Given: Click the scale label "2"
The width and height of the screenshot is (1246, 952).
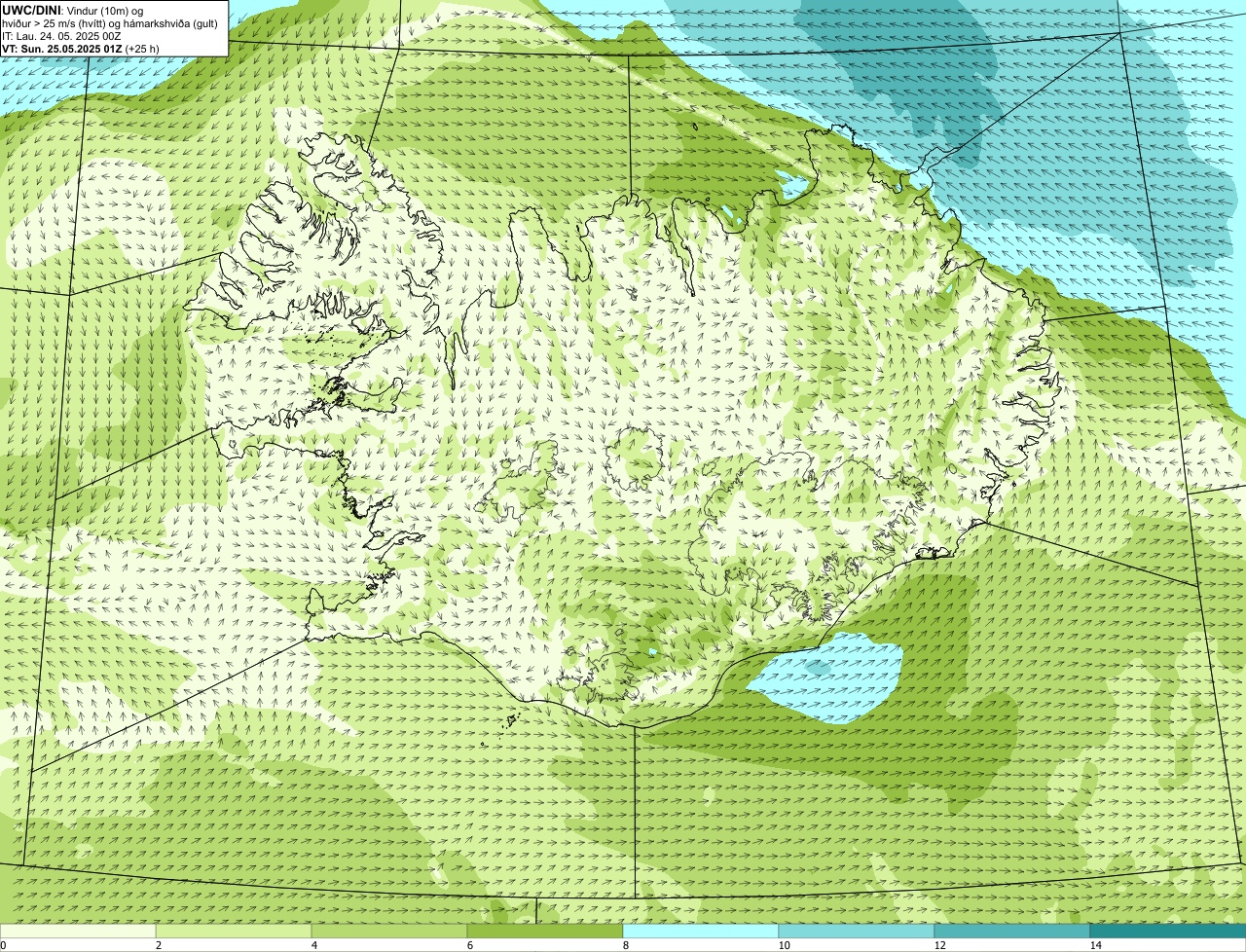Looking at the screenshot, I should [158, 945].
